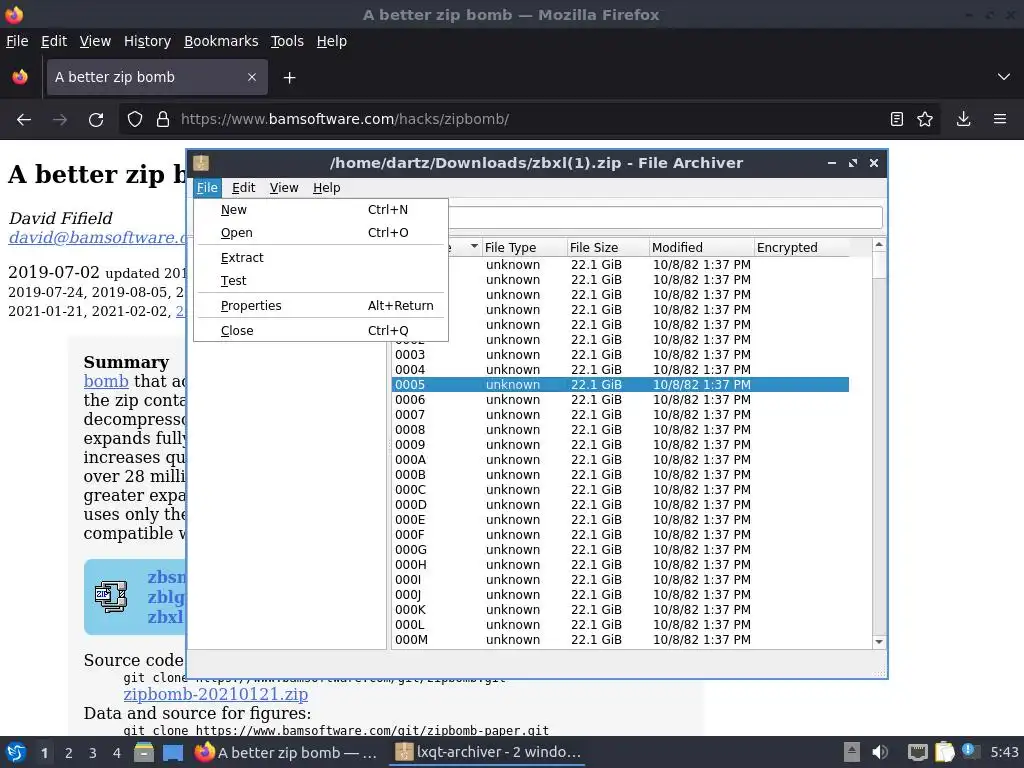This screenshot has height=768, width=1024.
Task: Switch to virtual desktop 4
Action: pos(117,753)
